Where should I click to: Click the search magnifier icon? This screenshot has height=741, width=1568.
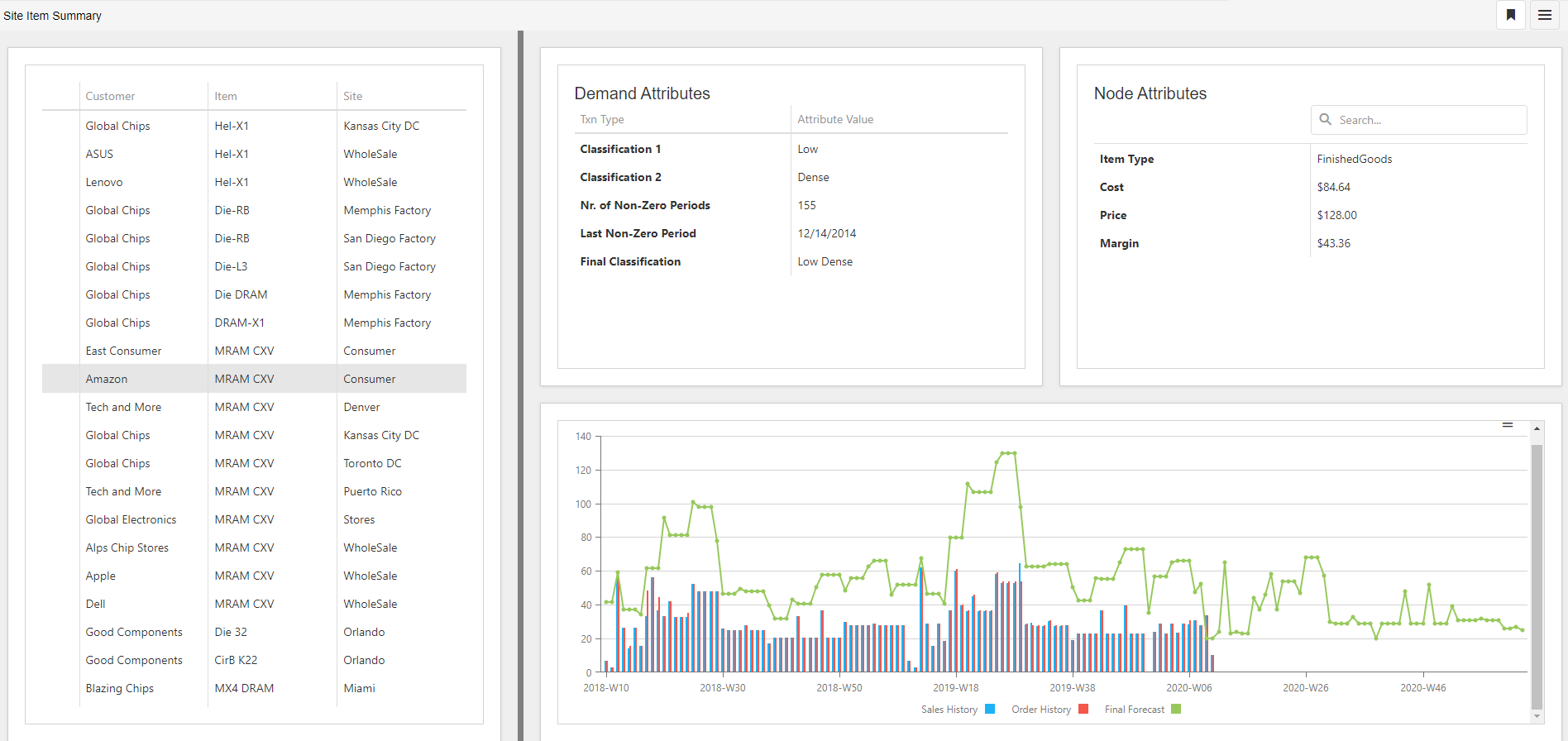pyautogui.click(x=1326, y=119)
